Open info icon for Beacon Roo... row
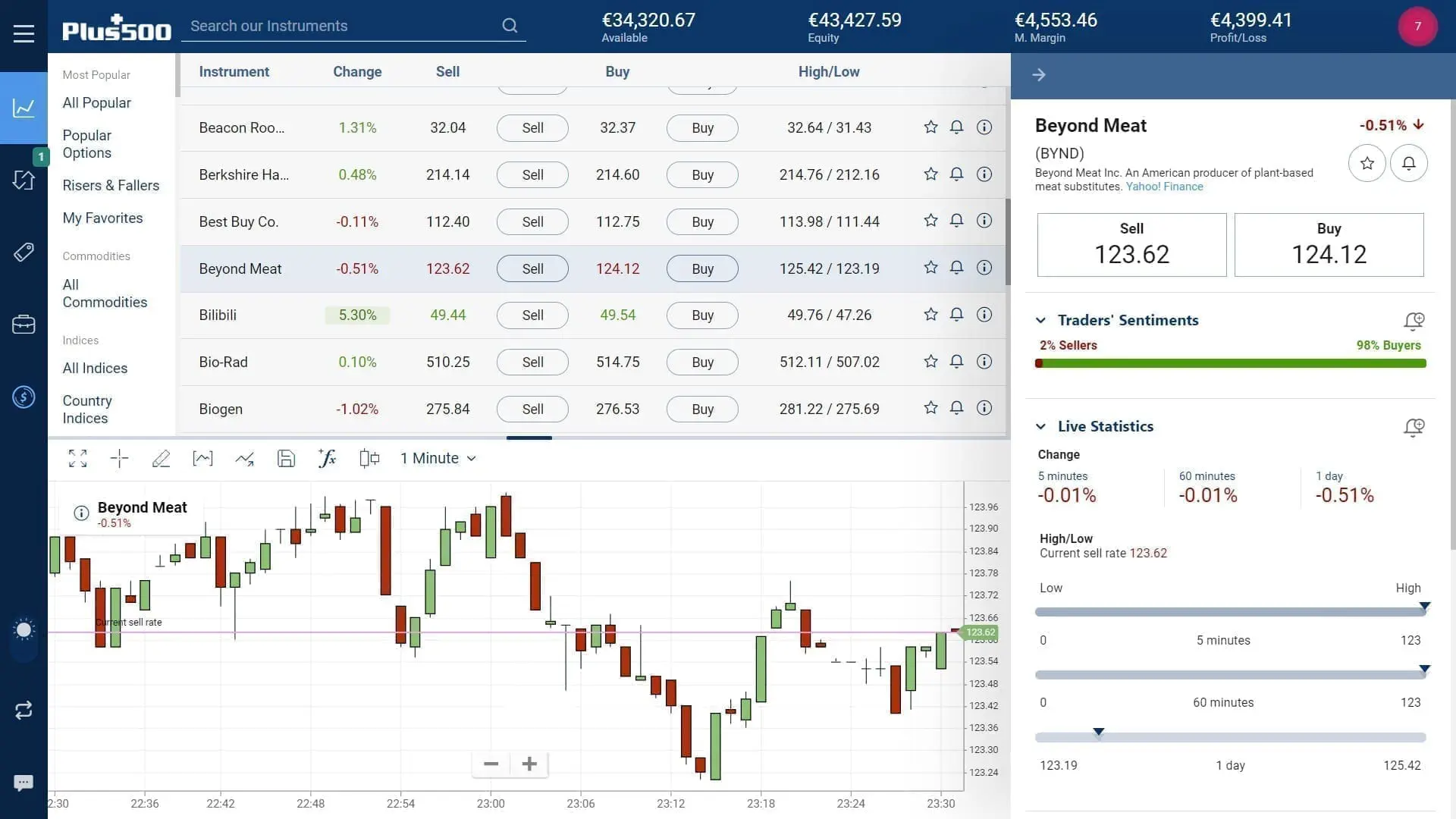The image size is (1456, 819). coord(984,127)
